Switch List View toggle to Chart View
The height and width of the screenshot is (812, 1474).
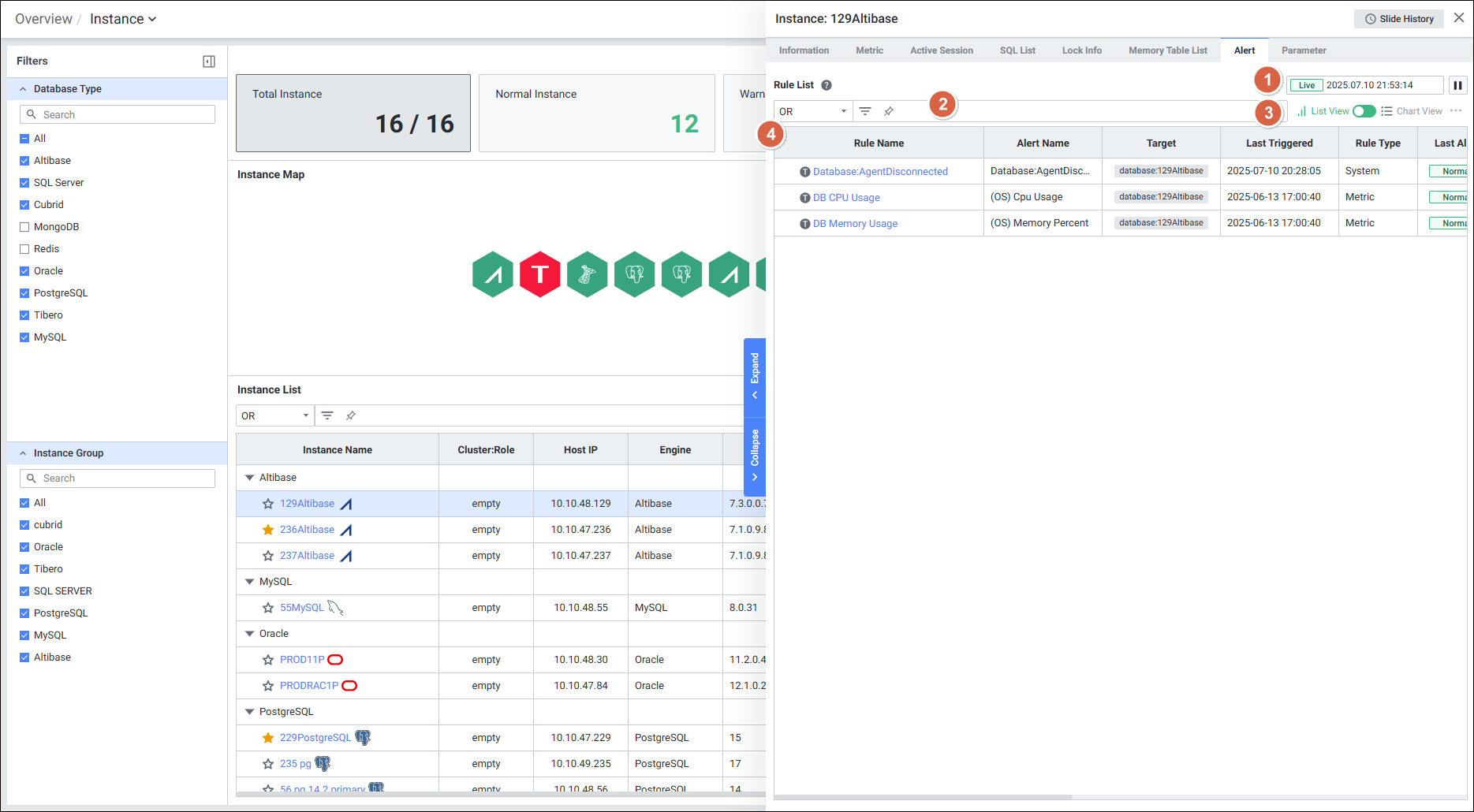(x=1364, y=111)
